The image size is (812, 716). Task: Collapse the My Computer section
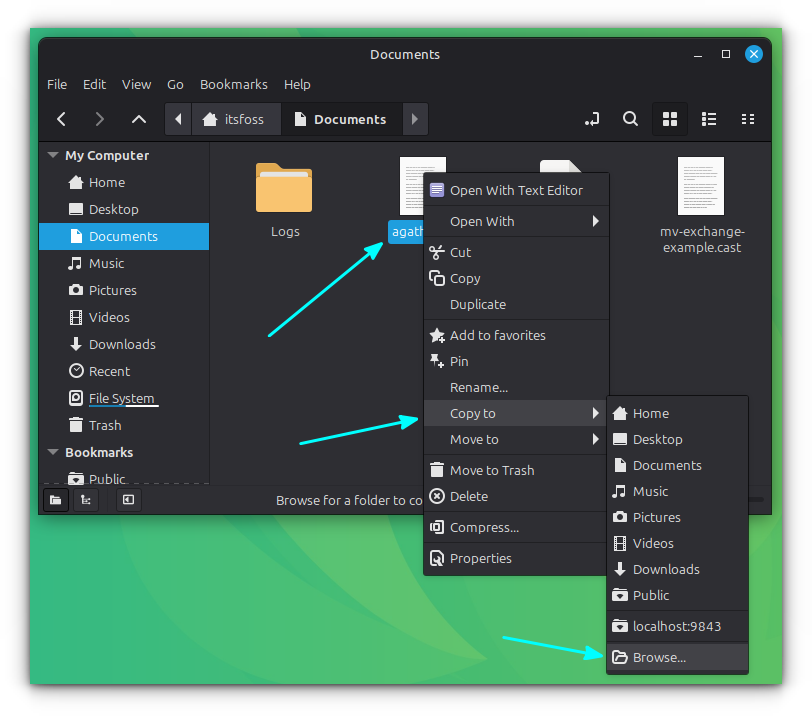[53, 156]
